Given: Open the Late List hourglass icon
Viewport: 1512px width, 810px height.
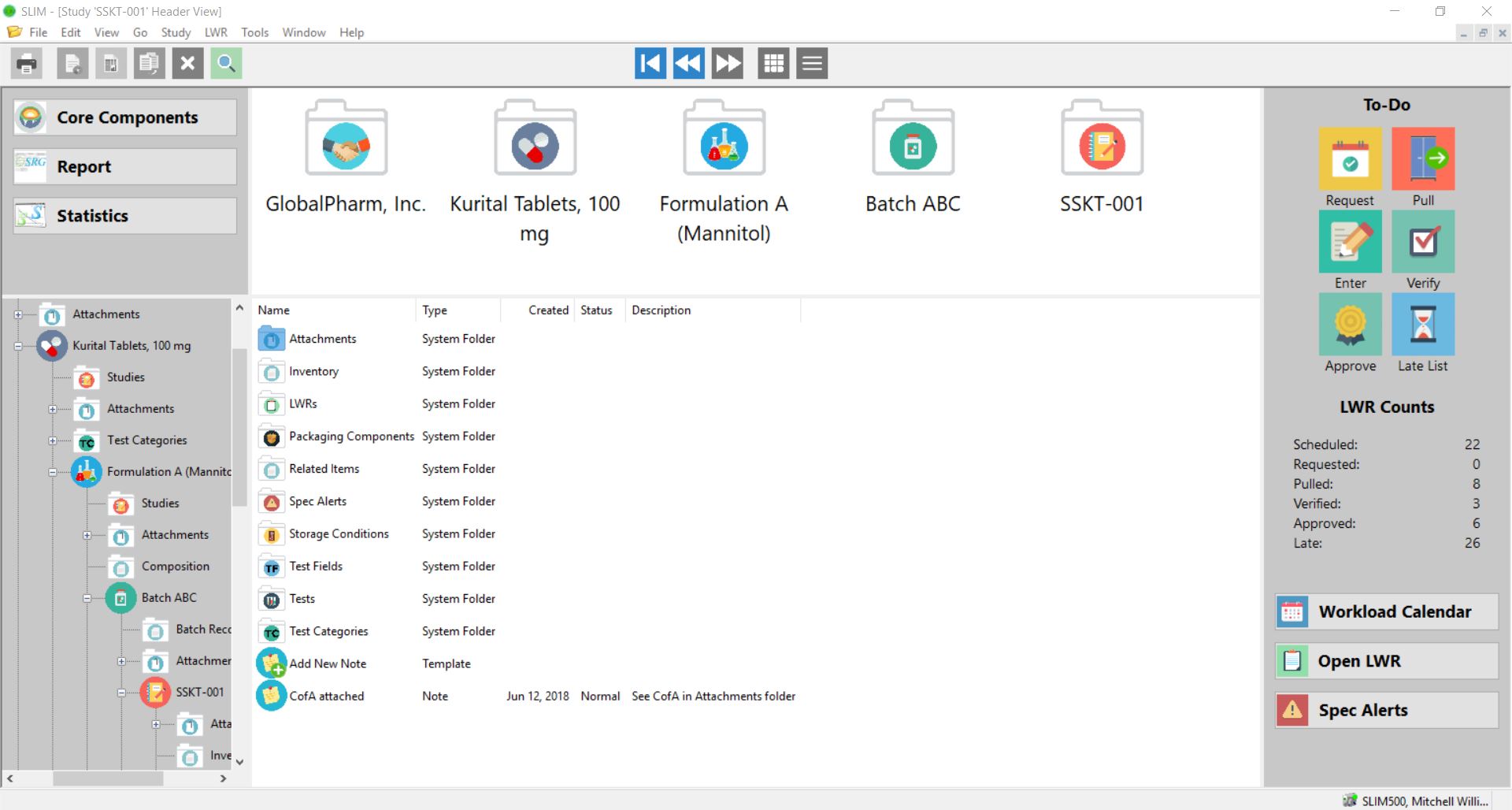Looking at the screenshot, I should pyautogui.click(x=1423, y=324).
